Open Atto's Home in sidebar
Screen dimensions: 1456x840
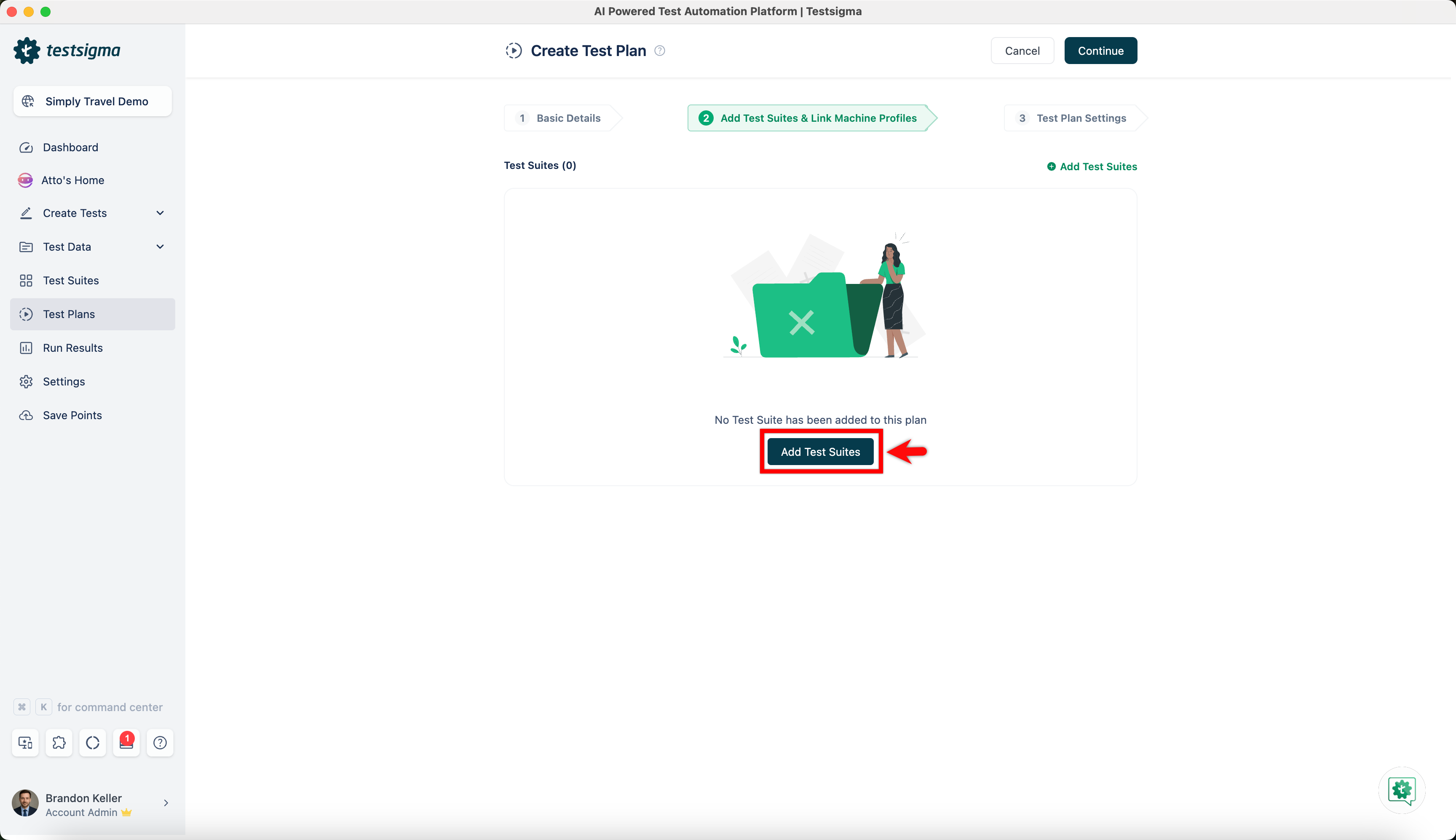coord(73,180)
